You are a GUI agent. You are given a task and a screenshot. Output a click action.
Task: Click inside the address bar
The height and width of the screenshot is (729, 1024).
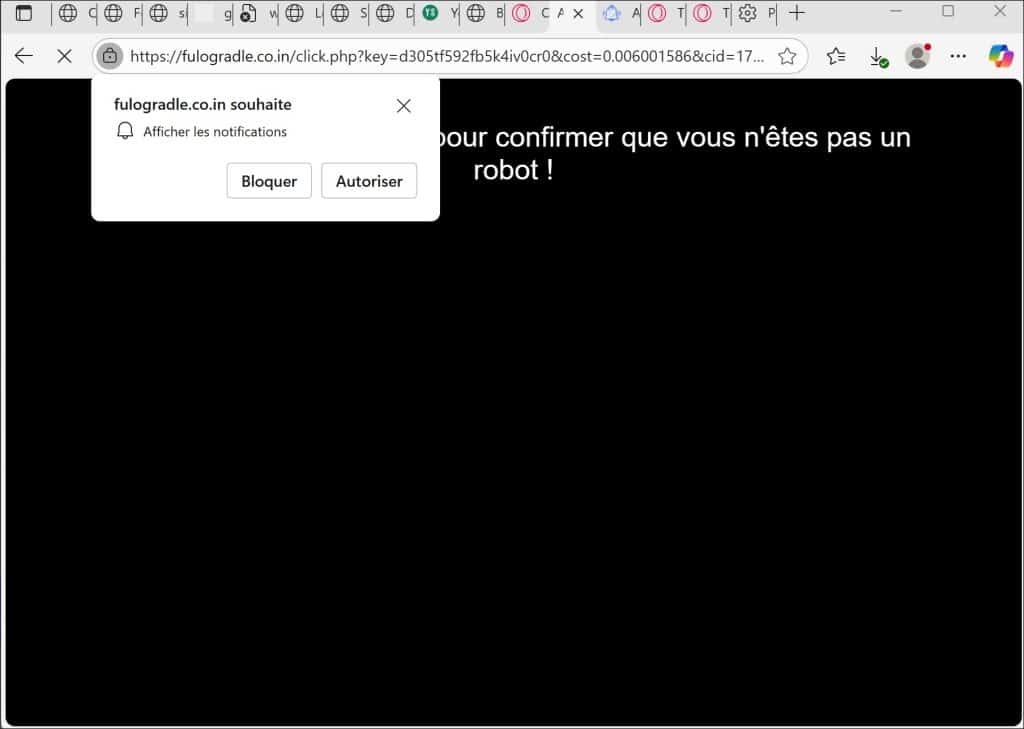pos(450,56)
